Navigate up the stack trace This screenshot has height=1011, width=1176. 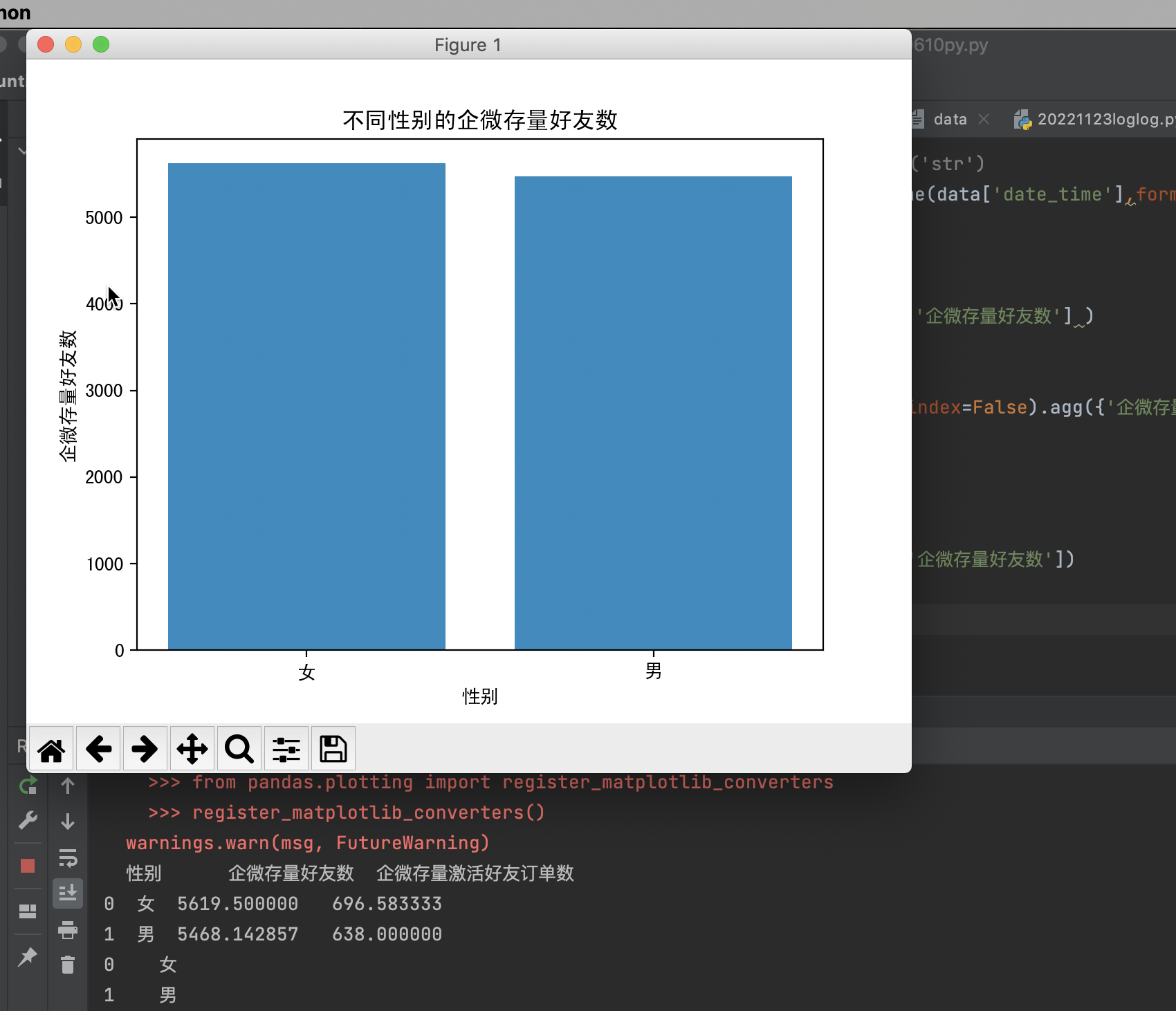(68, 785)
